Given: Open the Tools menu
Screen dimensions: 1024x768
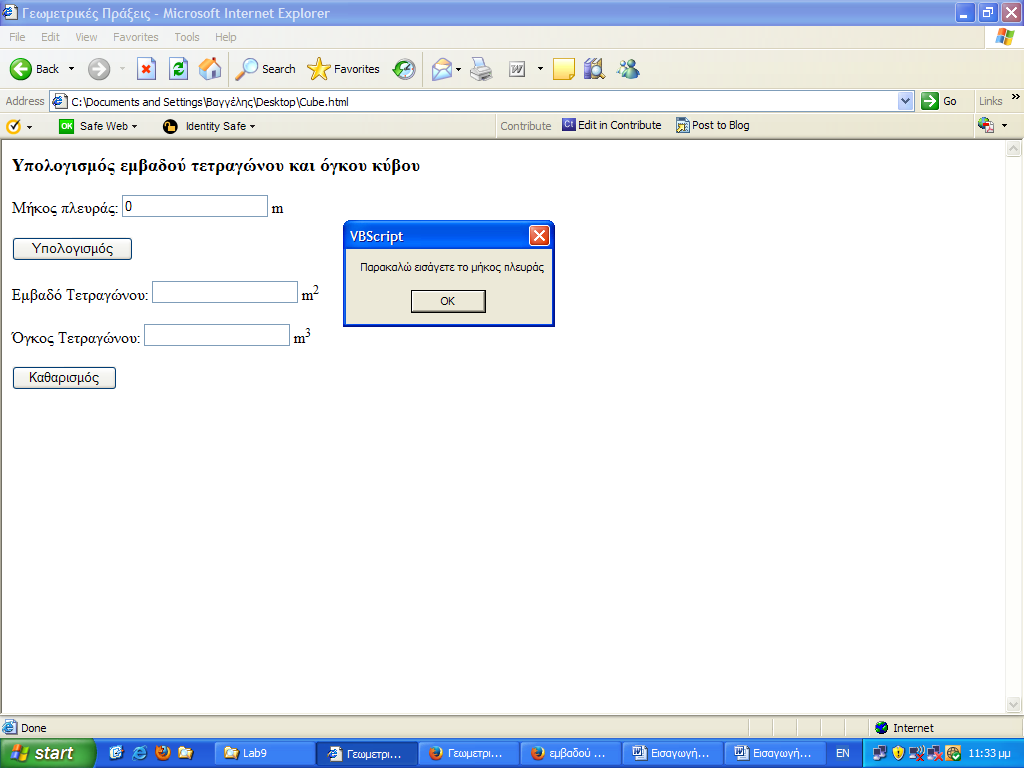Looking at the screenshot, I should [x=187, y=37].
